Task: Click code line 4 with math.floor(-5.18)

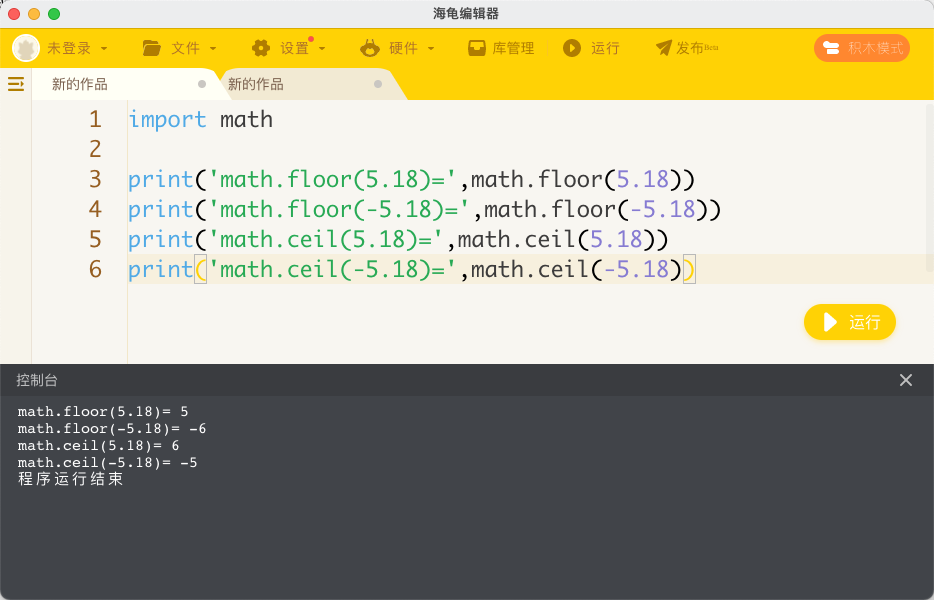Action: [x=425, y=209]
